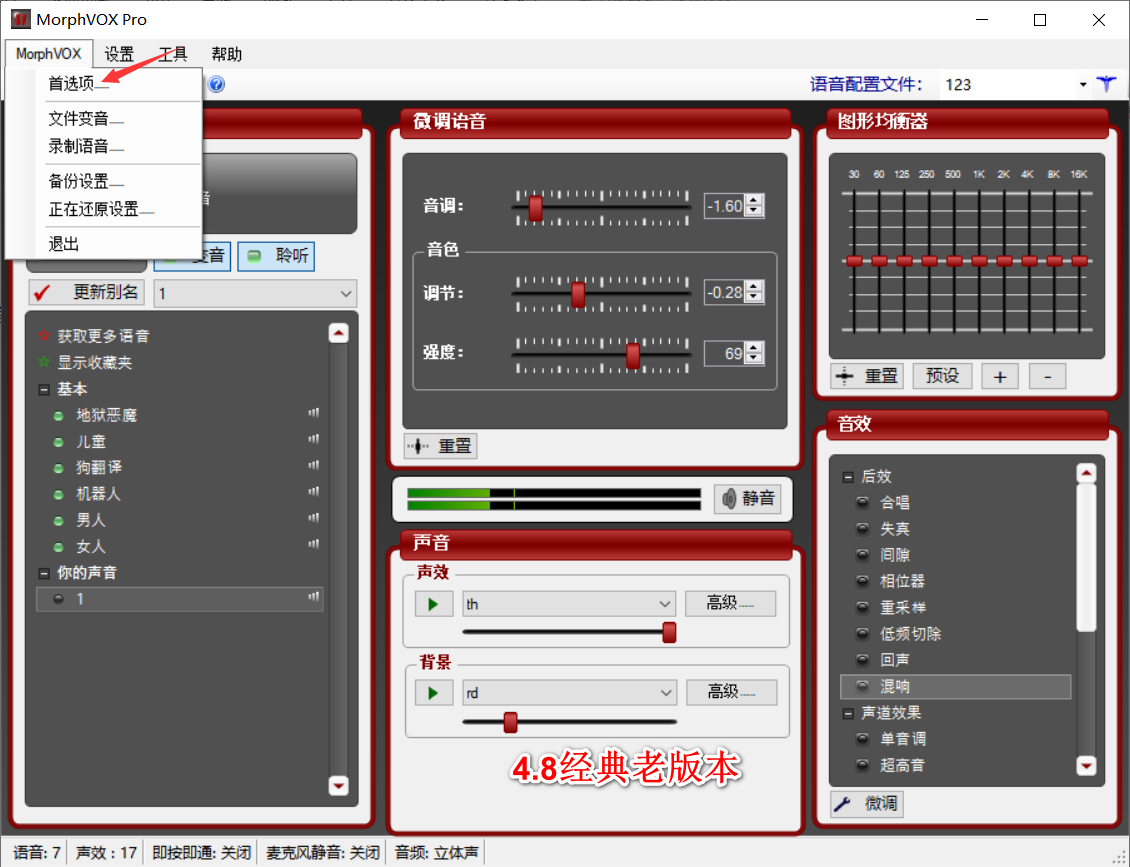Mute audio with the 静音 speaker button

pyautogui.click(x=748, y=499)
